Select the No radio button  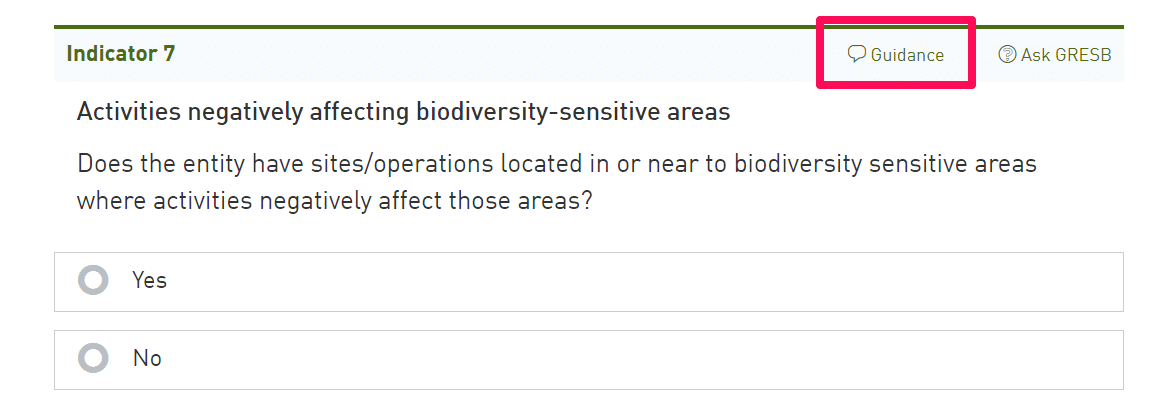(93, 358)
